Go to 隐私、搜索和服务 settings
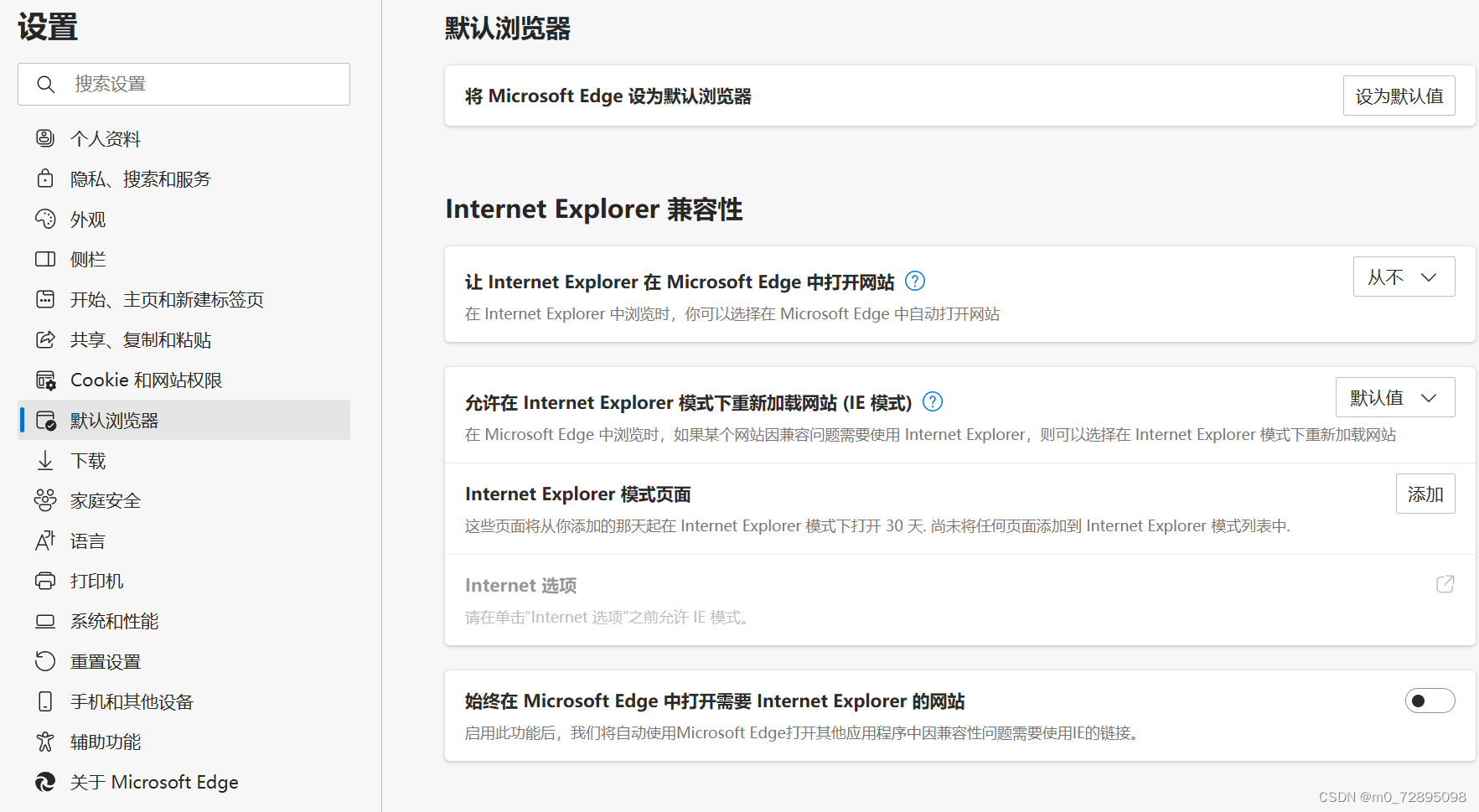This screenshot has width=1479, height=812. [x=184, y=178]
